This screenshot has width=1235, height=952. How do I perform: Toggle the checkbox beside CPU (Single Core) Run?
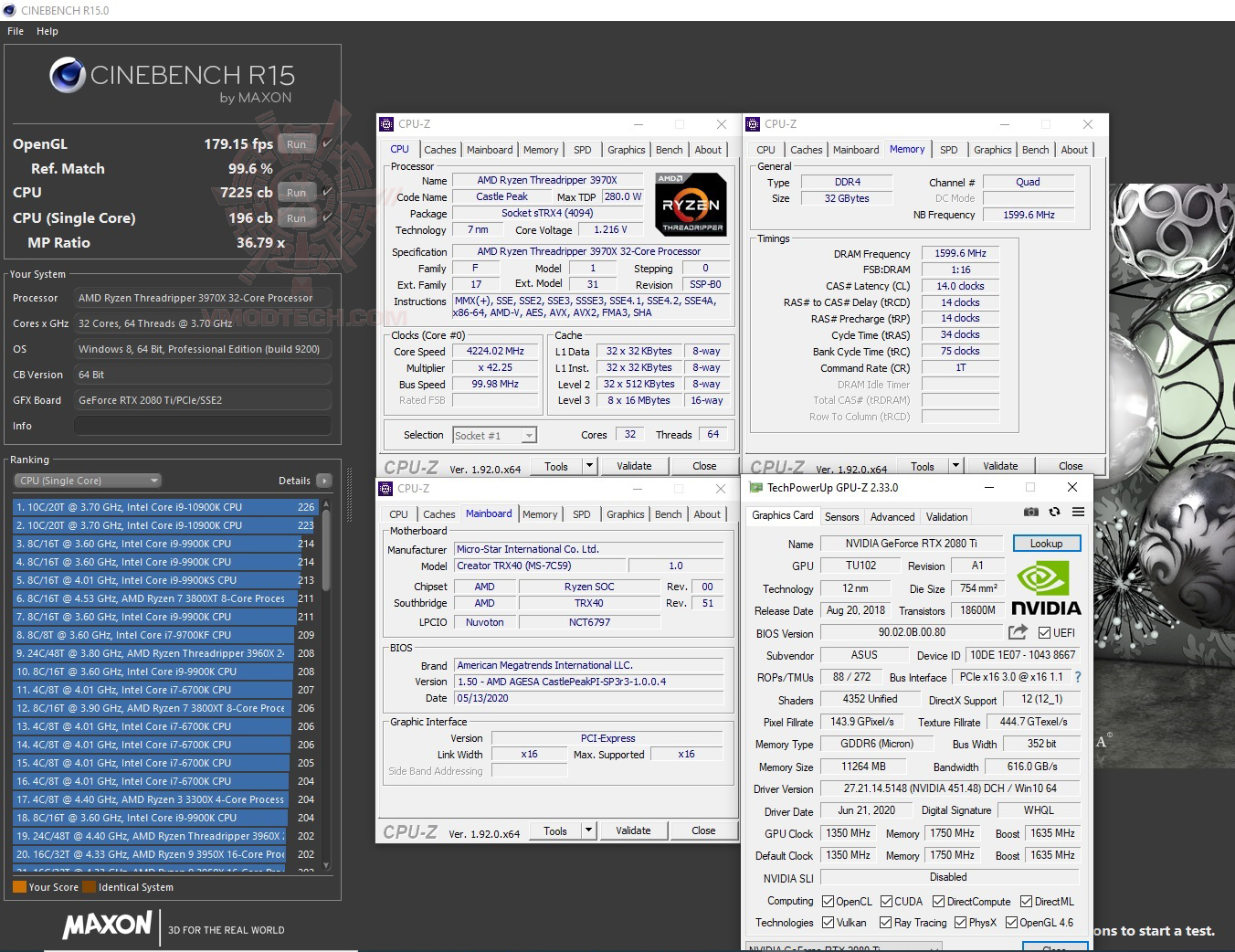point(327,218)
